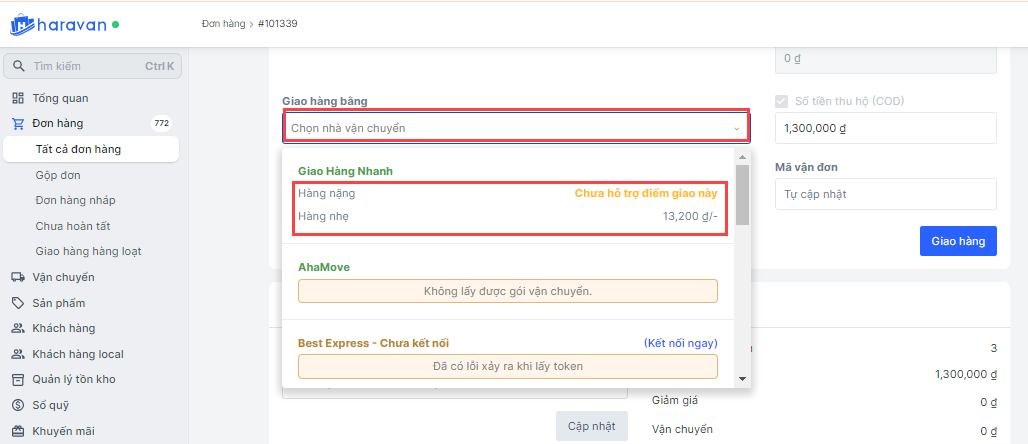This screenshot has height=444, width=1028.
Task: Toggle Số tiền thu hộ (COD) checkbox
Action: [x=781, y=101]
